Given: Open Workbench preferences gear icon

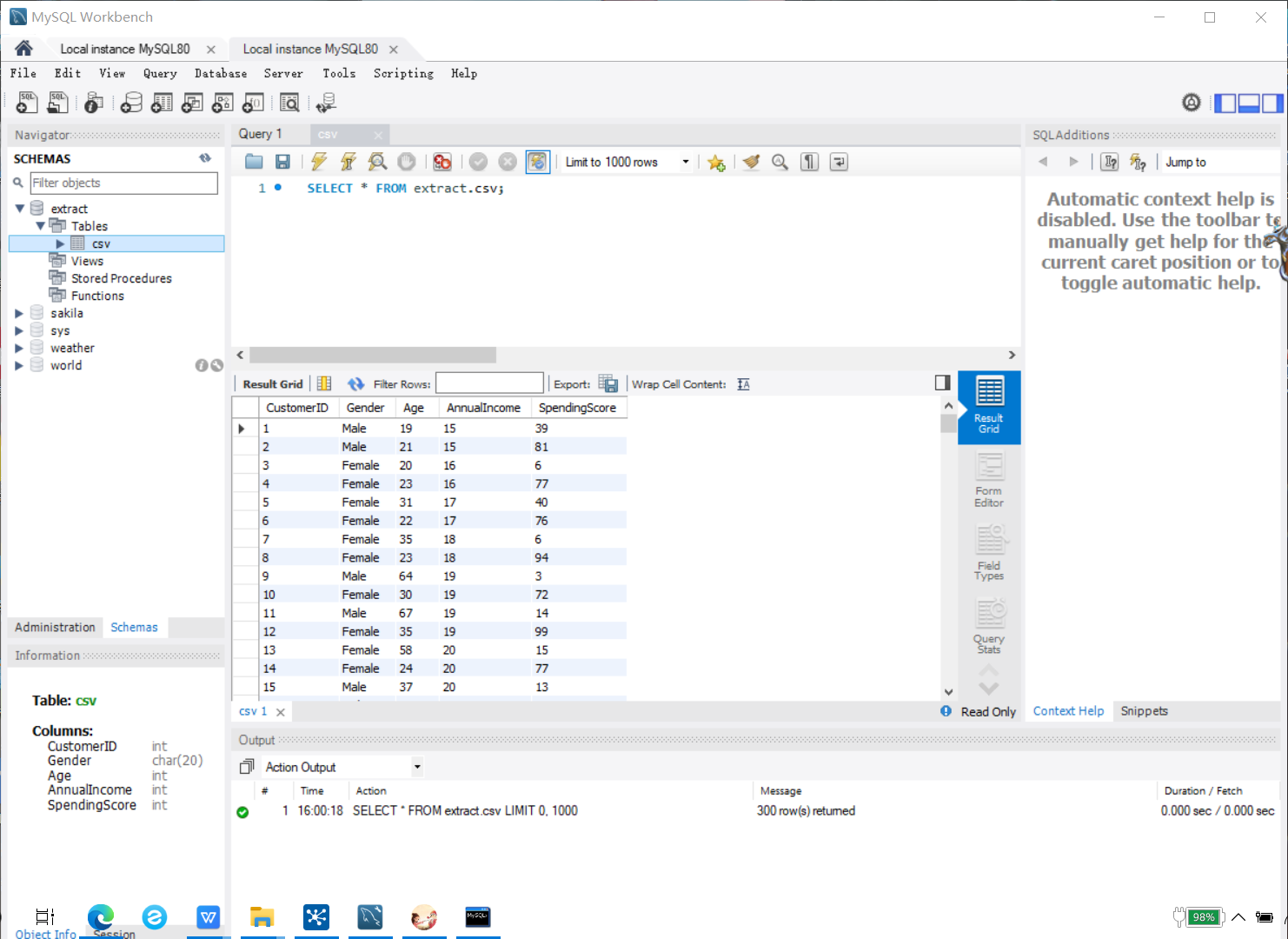Looking at the screenshot, I should pyautogui.click(x=1192, y=103).
